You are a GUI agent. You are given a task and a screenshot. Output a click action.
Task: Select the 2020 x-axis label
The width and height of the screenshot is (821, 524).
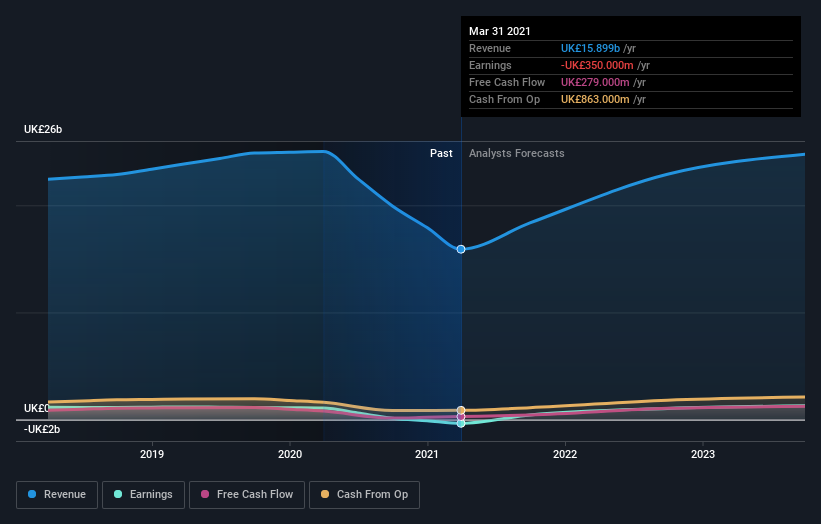click(290, 454)
